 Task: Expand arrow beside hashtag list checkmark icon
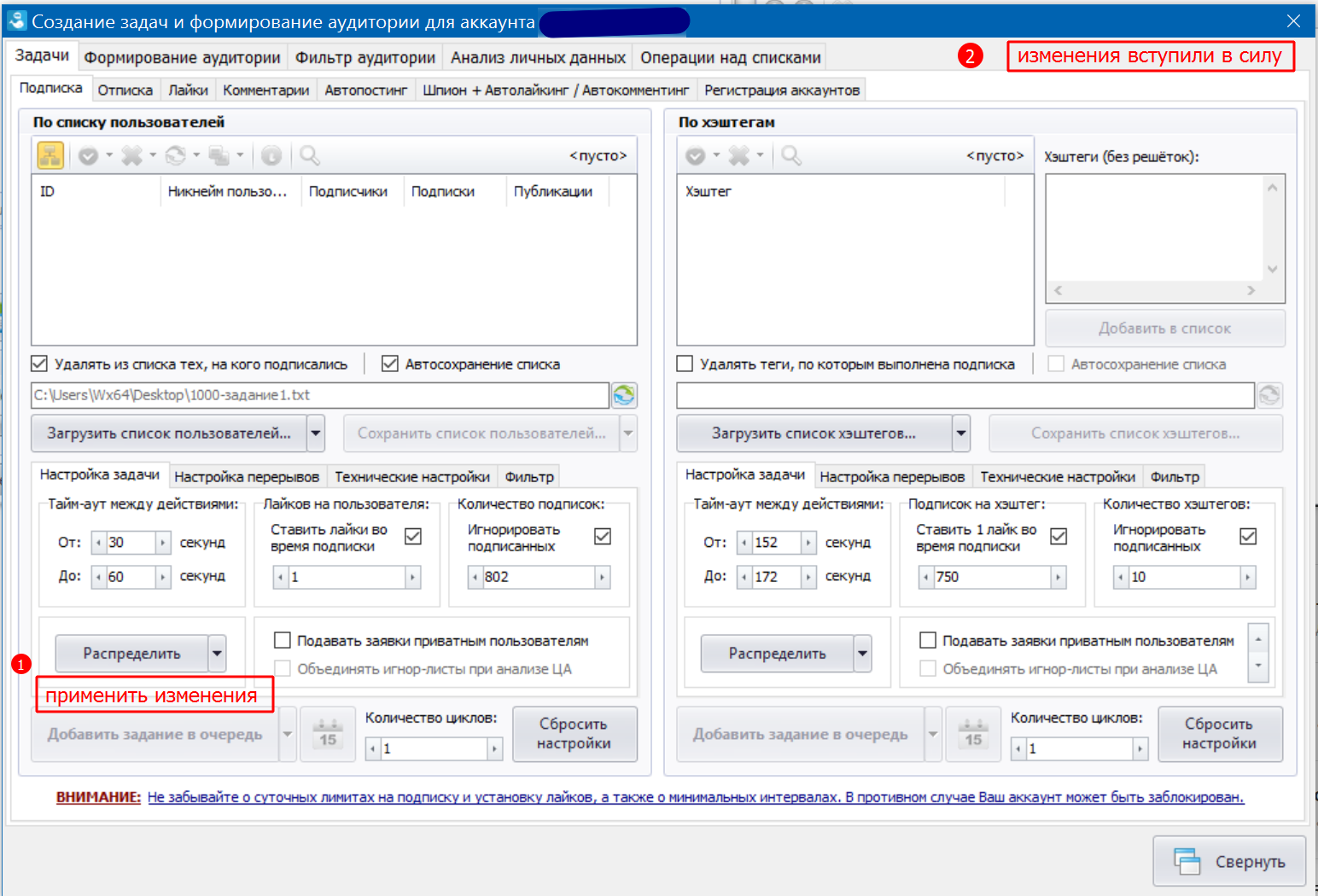click(x=716, y=155)
